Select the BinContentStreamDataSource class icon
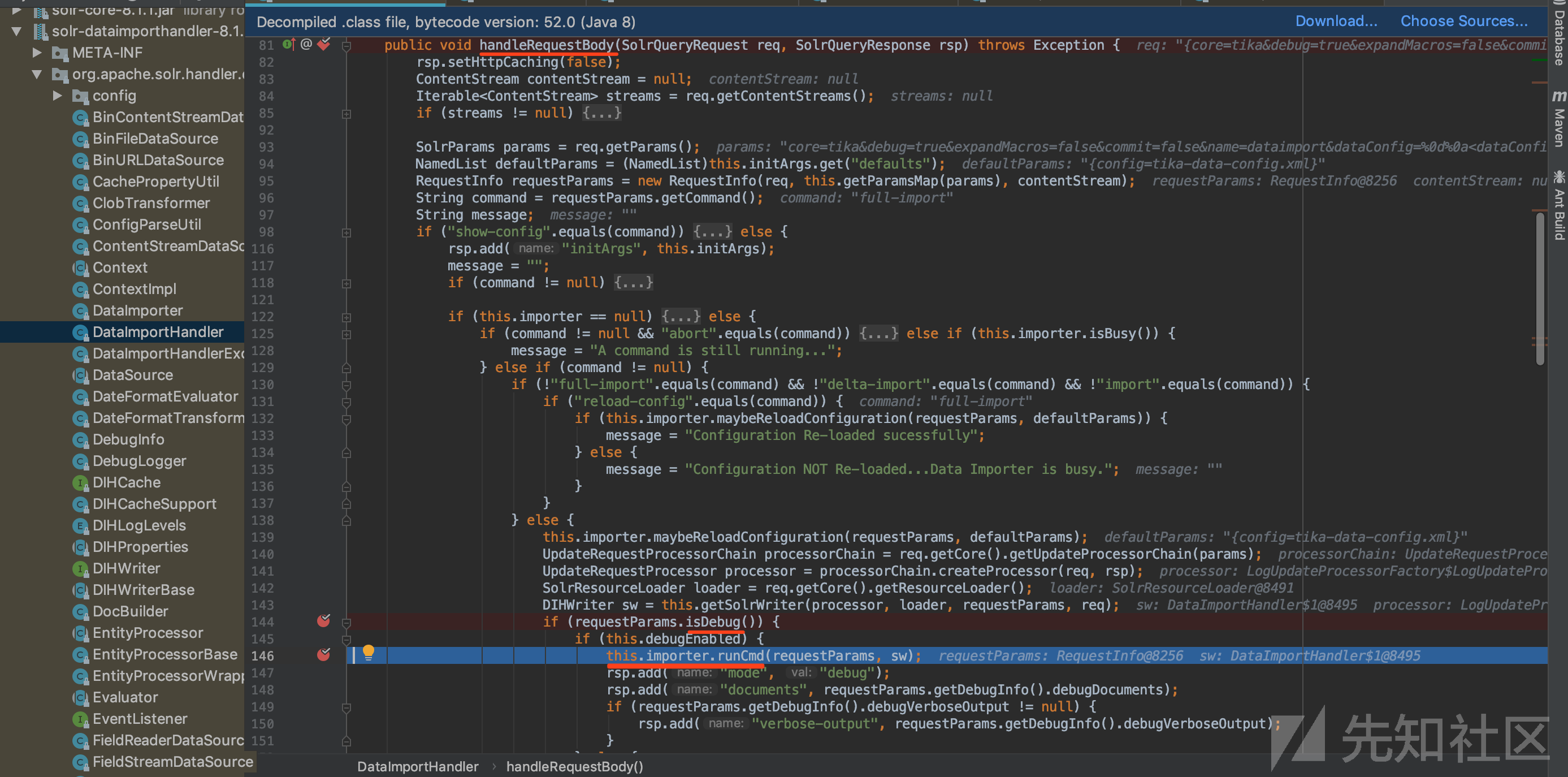This screenshot has height=777, width=1568. pyautogui.click(x=80, y=118)
